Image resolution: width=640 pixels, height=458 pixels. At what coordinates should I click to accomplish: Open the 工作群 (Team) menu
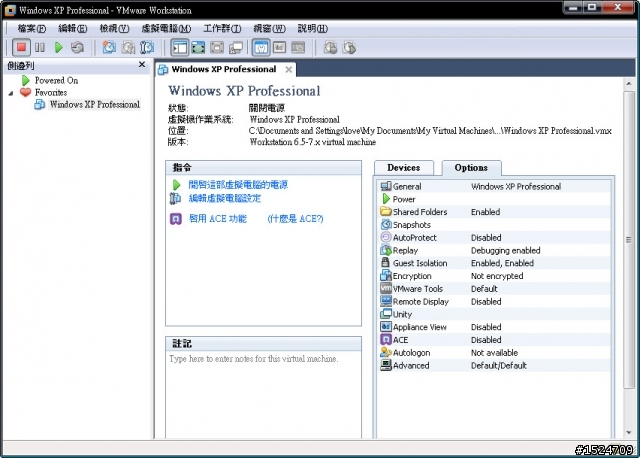click(222, 29)
